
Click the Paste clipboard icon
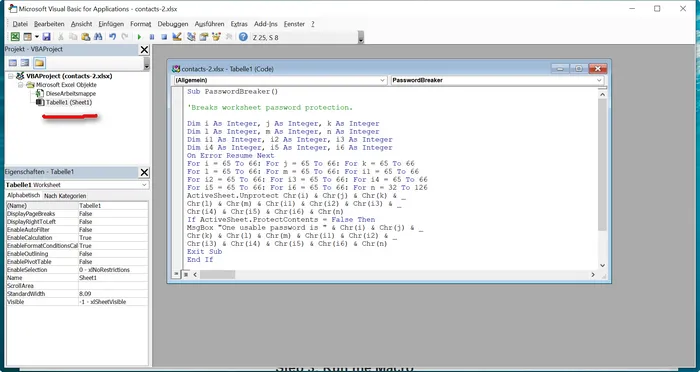[86, 37]
